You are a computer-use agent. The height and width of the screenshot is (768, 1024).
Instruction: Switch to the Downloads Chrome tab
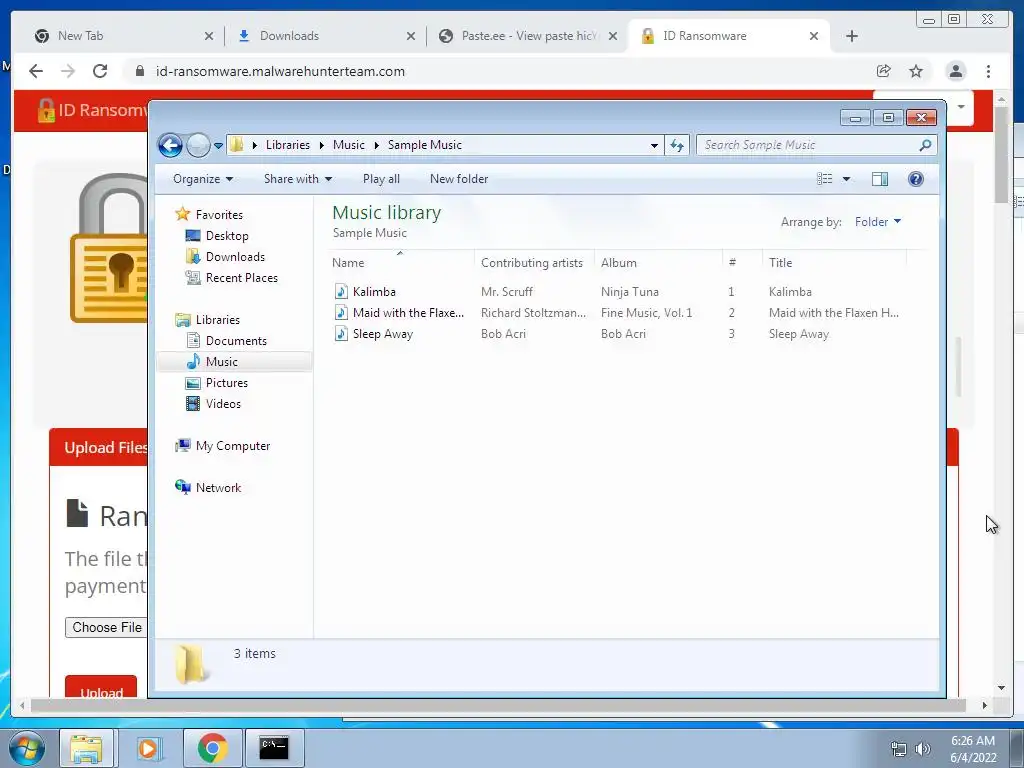[x=323, y=36]
